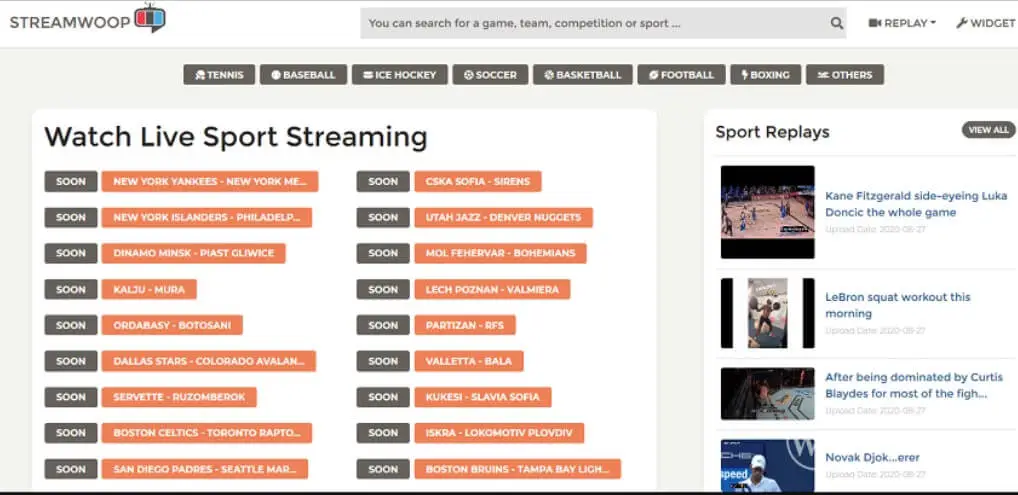This screenshot has height=495, width=1018.
Task: Click the Kane Fitzgerald replay thumbnail
Action: coord(767,212)
